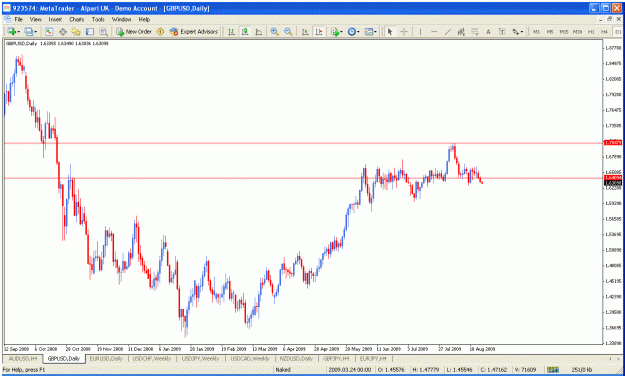The width and height of the screenshot is (625, 376).
Task: Expand the Arrows tool dropdown arrow
Action: click(522, 32)
